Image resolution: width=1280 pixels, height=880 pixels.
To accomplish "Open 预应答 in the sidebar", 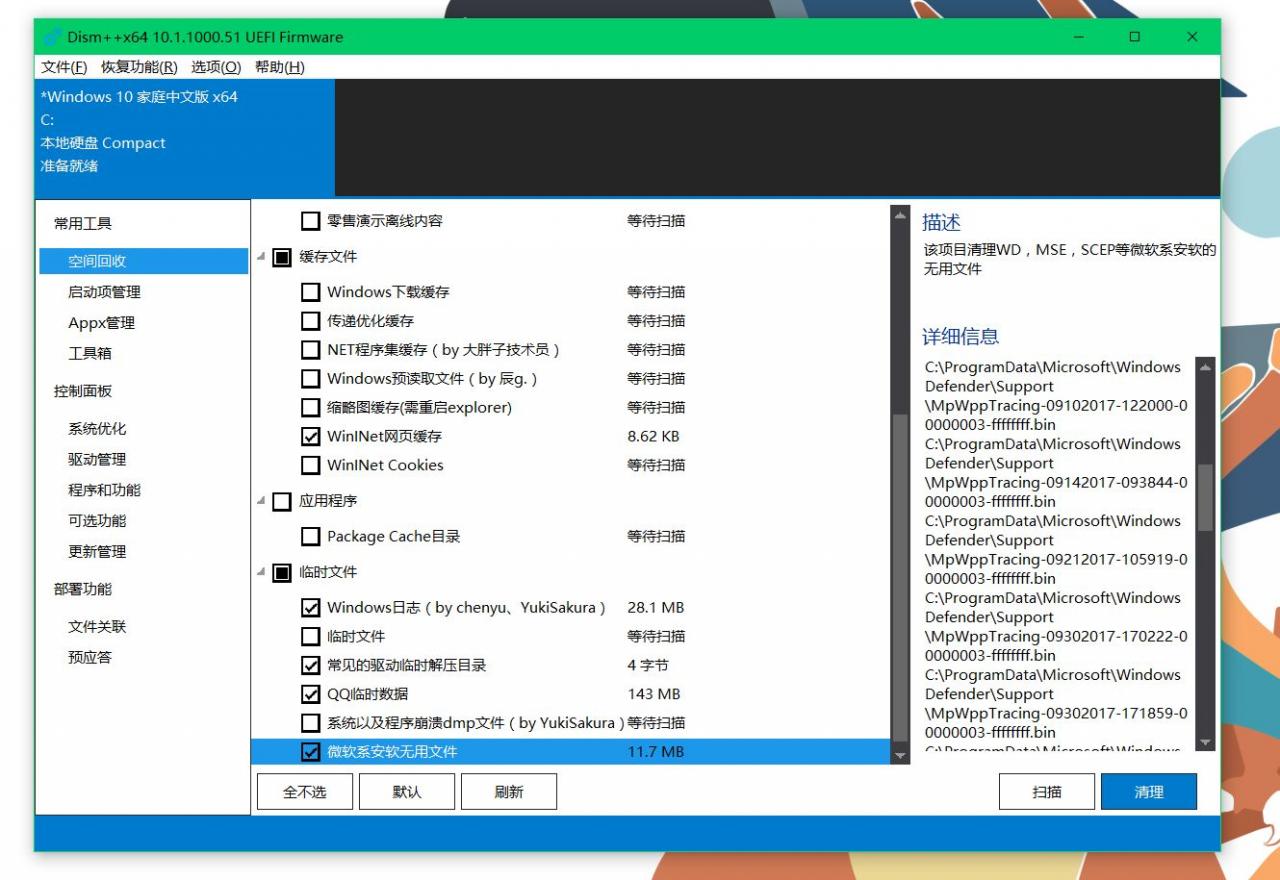I will click(x=90, y=658).
